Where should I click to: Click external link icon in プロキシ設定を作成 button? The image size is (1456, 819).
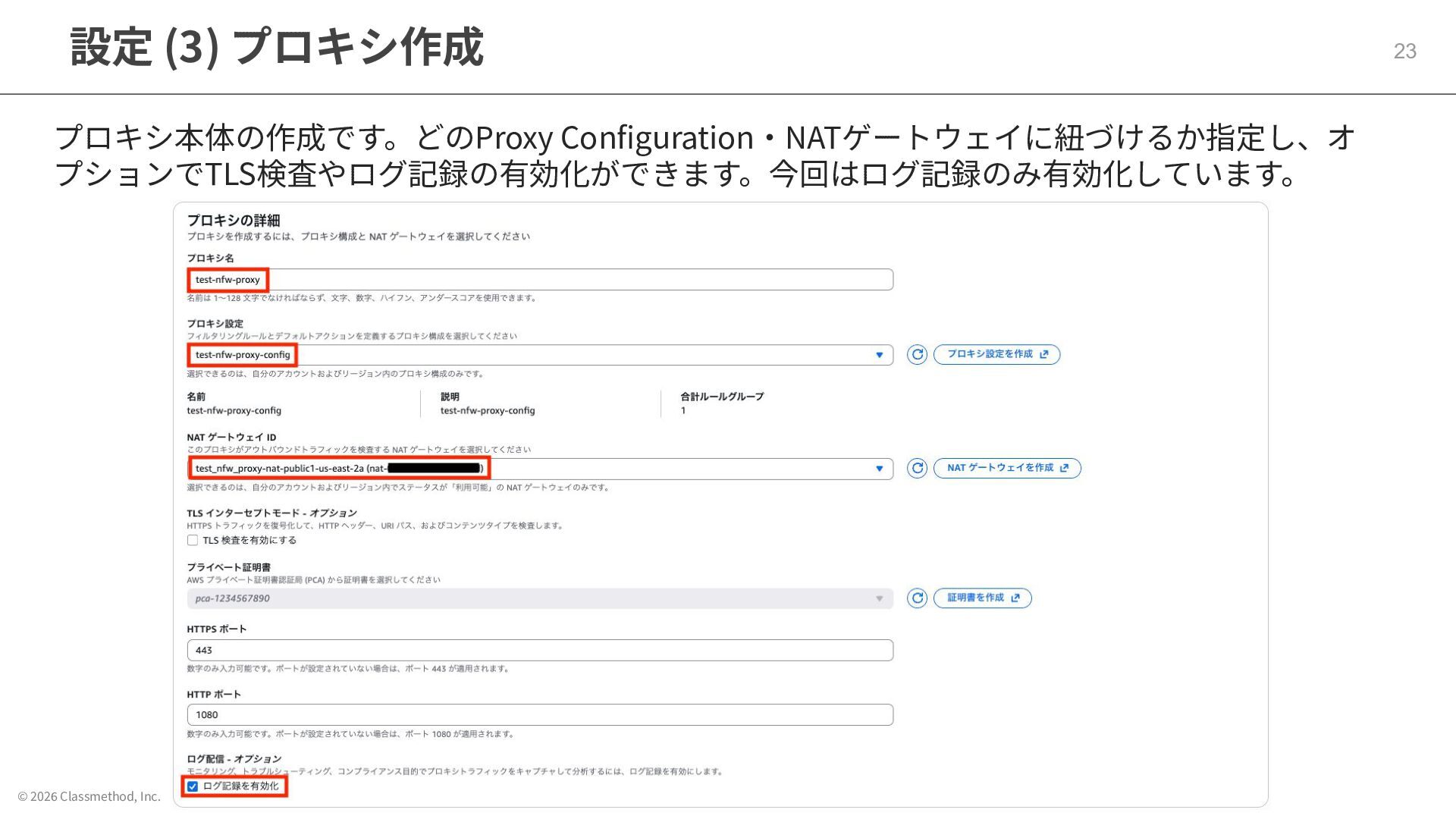pos(1044,354)
